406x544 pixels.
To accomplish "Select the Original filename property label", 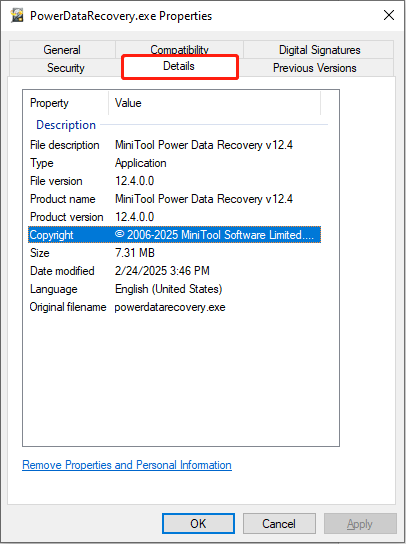I will 68,307.
